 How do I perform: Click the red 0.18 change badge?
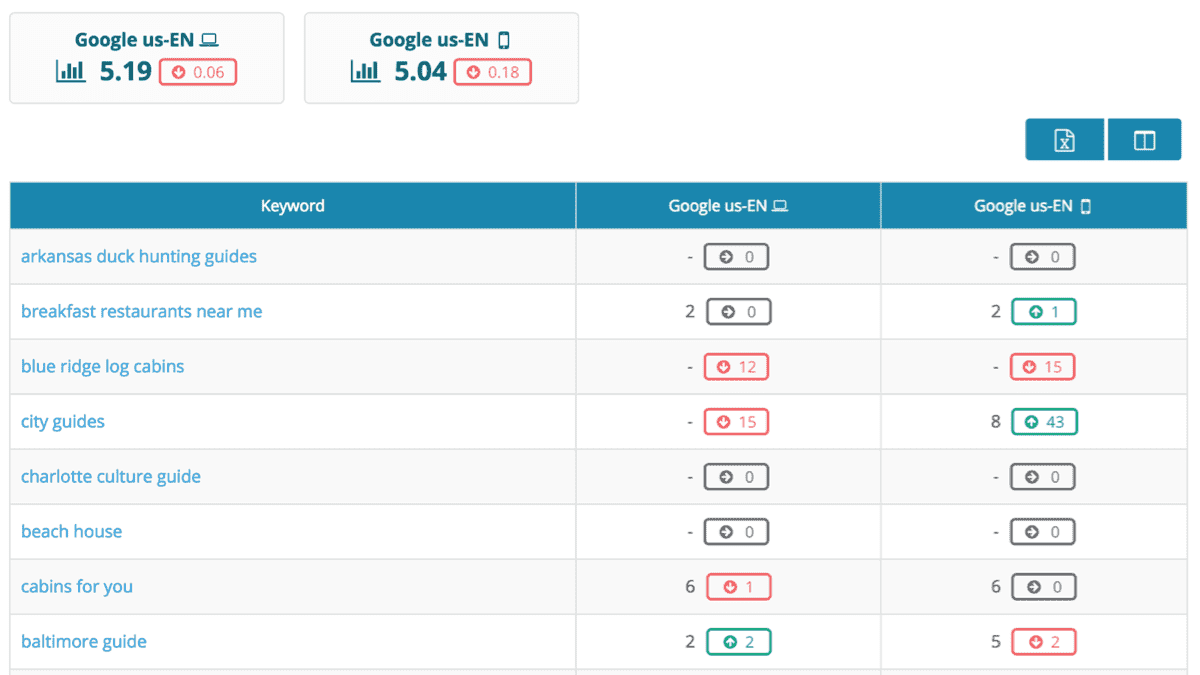point(493,72)
